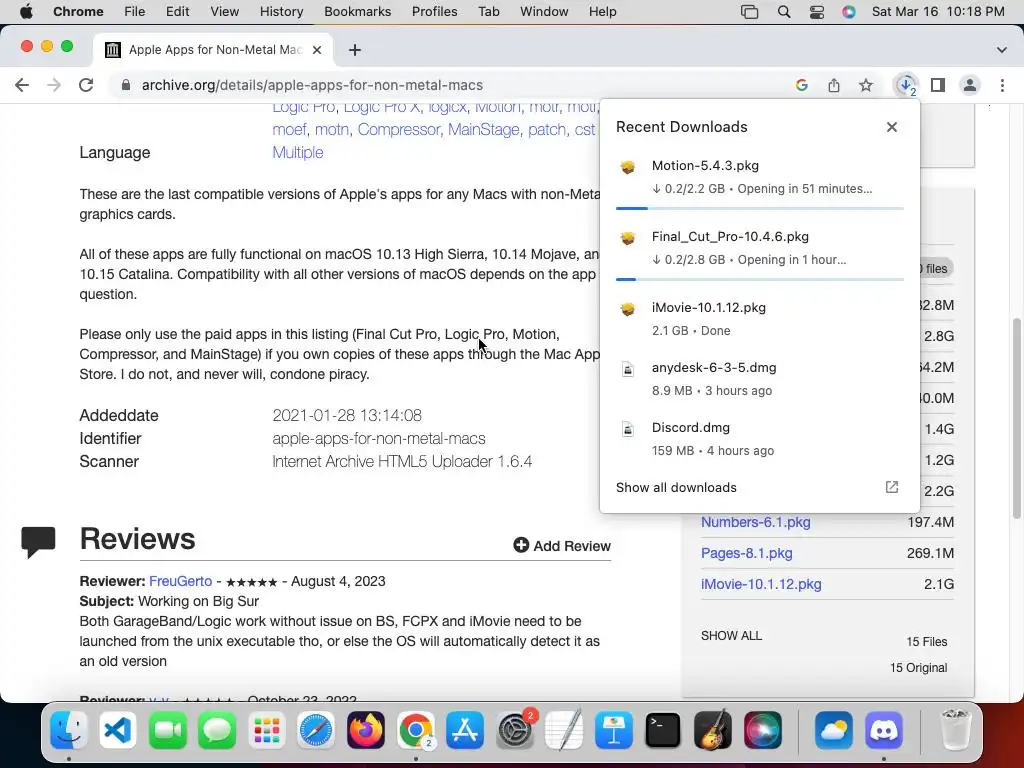Click SHOW ALL files link

[731, 635]
